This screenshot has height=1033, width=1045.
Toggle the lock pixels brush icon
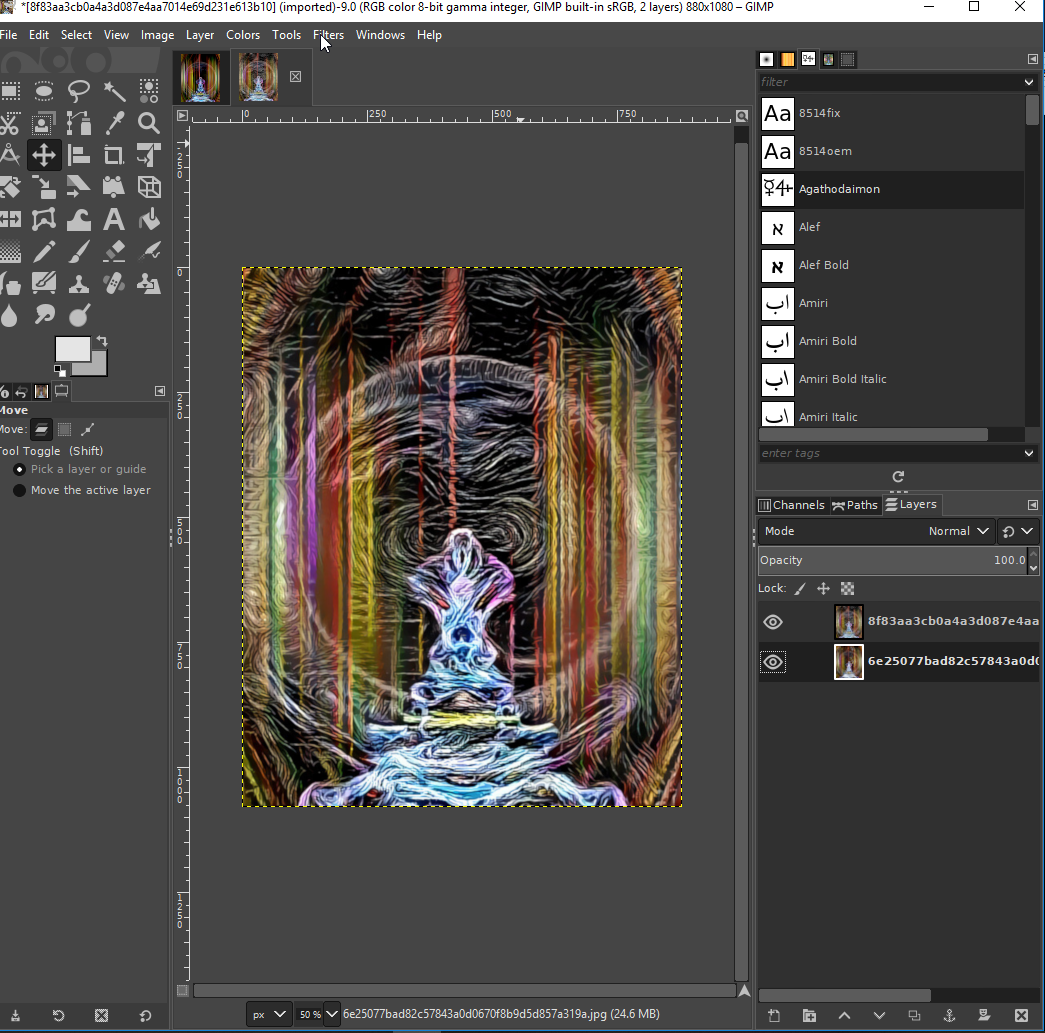click(x=800, y=589)
